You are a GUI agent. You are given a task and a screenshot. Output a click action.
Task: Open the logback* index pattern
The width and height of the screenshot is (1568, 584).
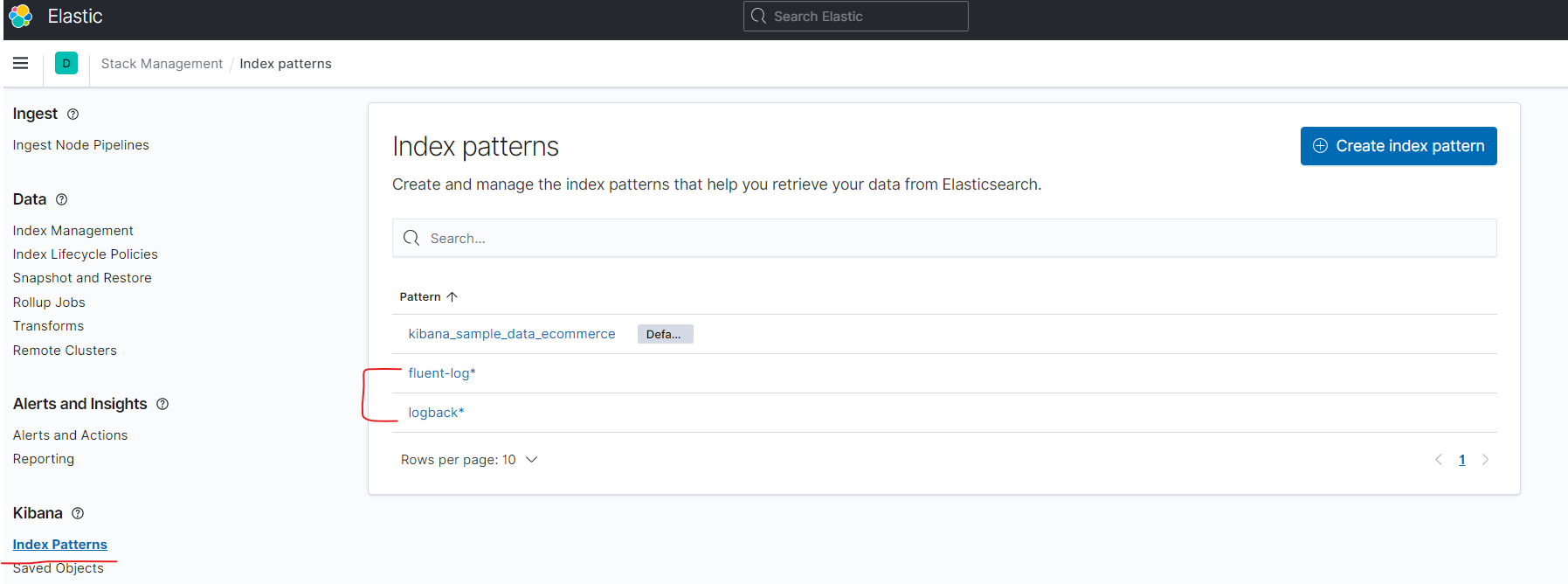[x=437, y=413]
